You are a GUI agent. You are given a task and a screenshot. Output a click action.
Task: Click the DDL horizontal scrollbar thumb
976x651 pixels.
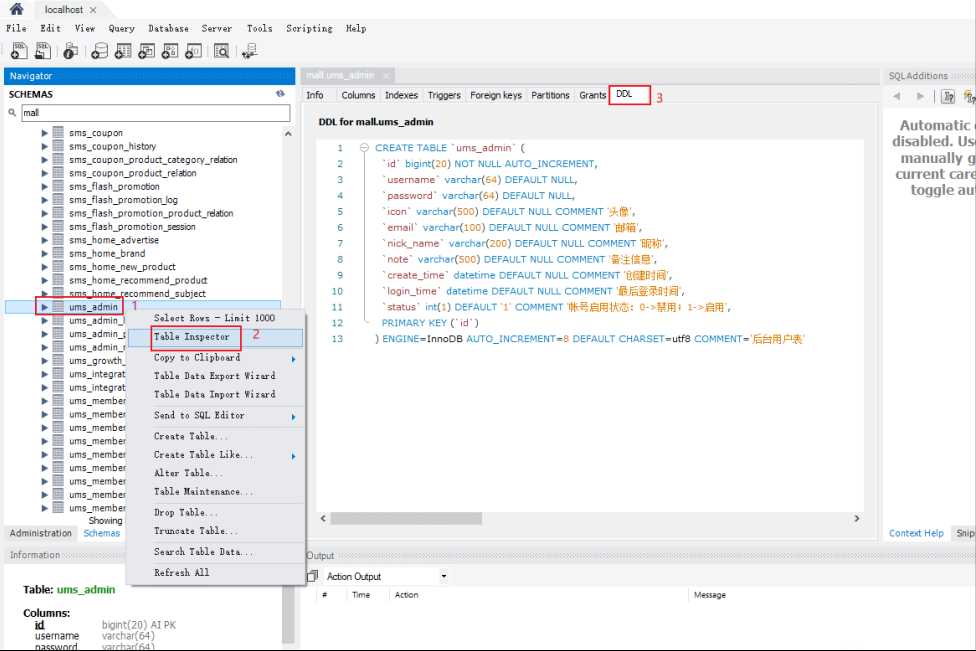(x=406, y=518)
